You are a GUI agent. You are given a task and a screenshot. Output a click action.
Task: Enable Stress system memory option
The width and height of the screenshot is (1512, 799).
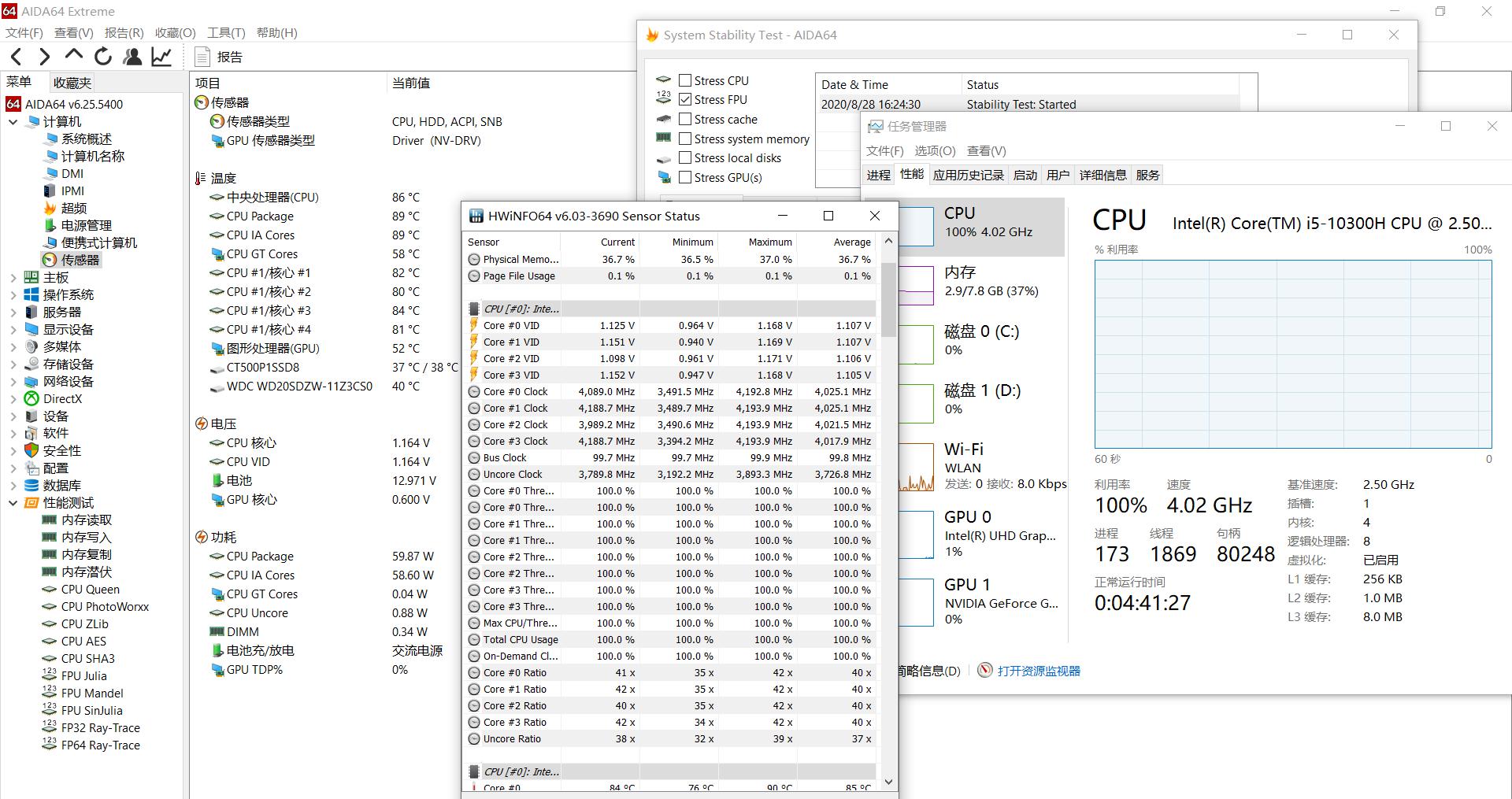click(x=685, y=139)
